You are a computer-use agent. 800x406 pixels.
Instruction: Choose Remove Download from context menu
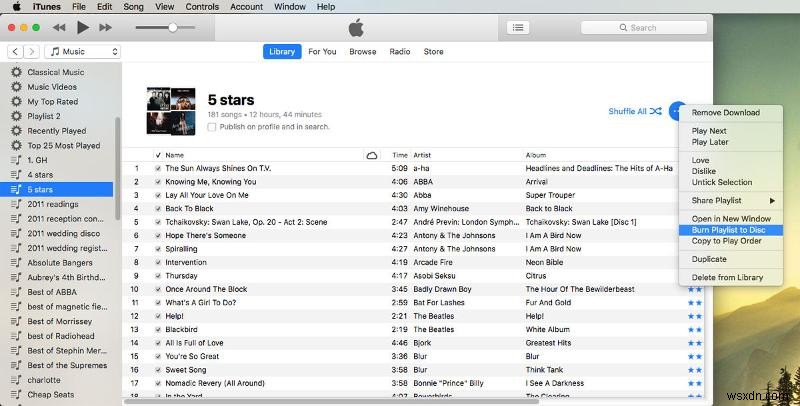[731, 113]
